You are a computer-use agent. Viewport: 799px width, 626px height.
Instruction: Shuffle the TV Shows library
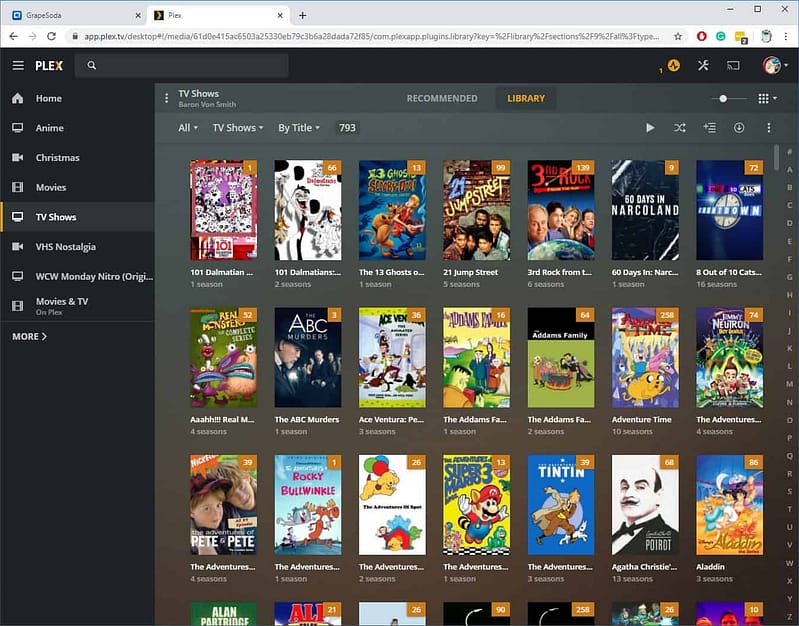(x=680, y=127)
